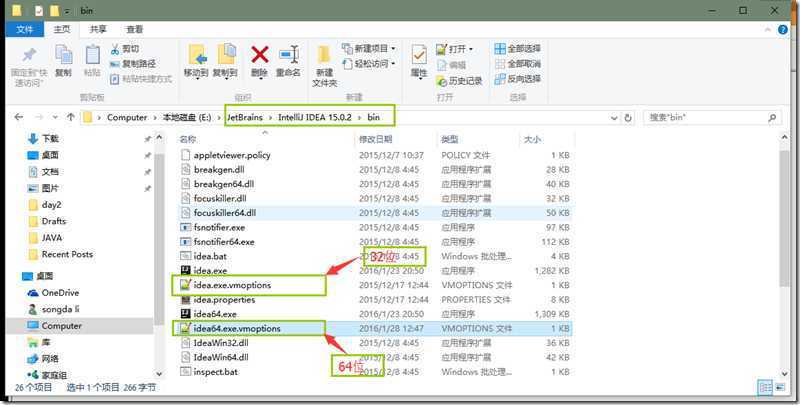
Task: Click the search bin input field
Action: coord(705,117)
